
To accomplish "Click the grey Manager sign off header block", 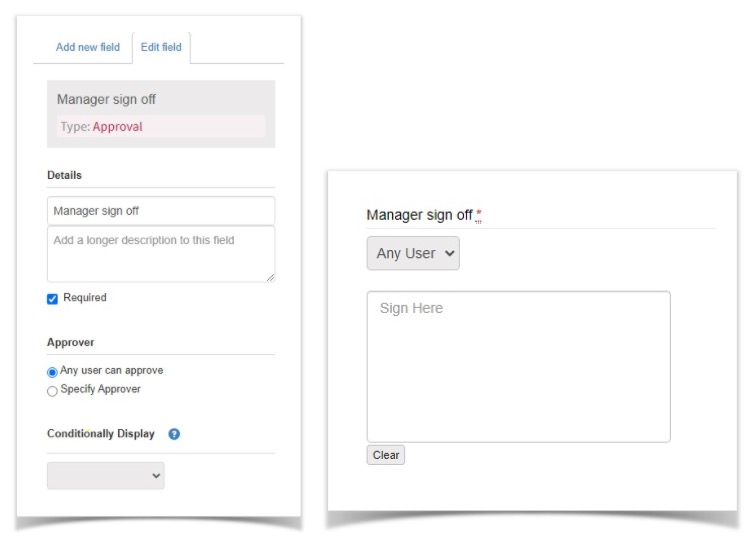I will click(x=160, y=100).
